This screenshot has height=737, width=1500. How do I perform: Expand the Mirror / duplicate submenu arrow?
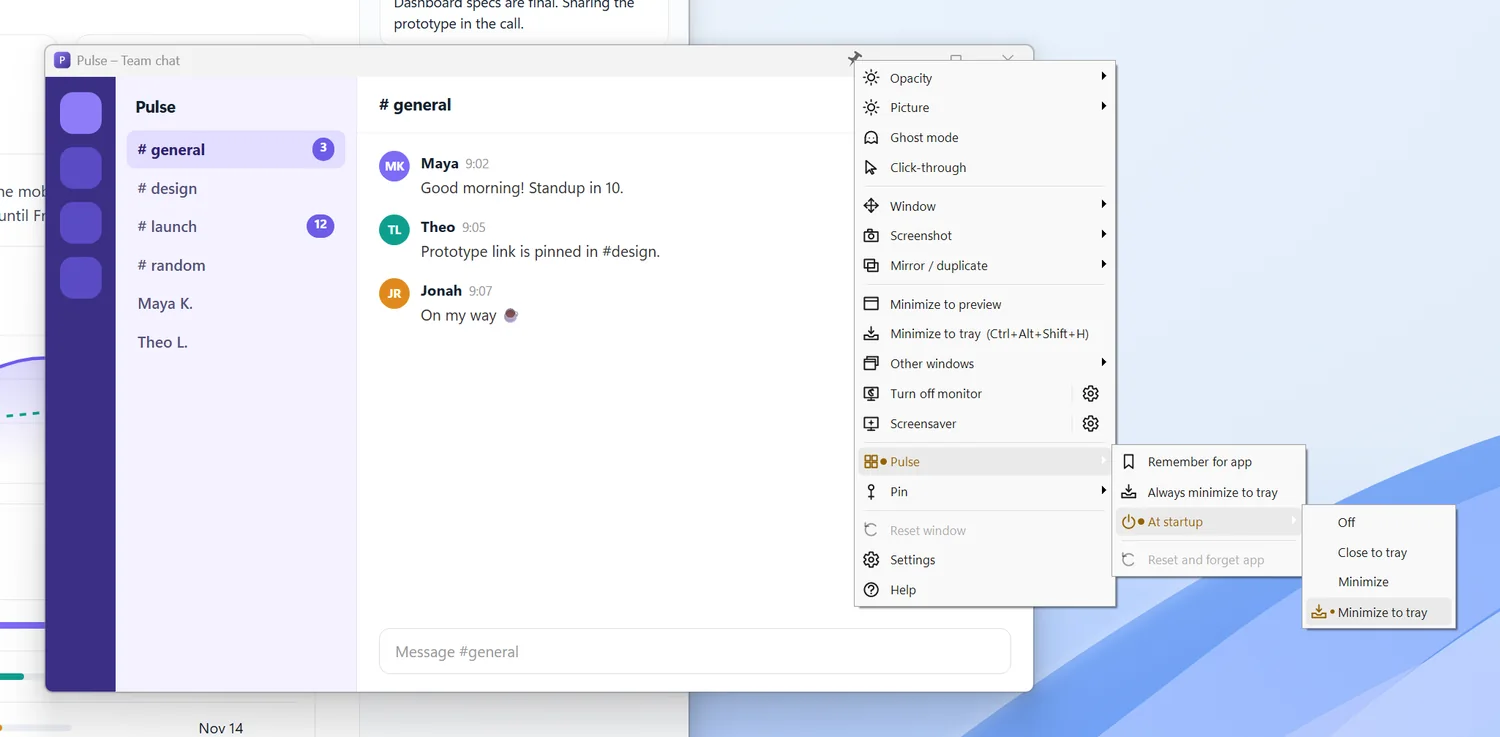pyautogui.click(x=1103, y=265)
